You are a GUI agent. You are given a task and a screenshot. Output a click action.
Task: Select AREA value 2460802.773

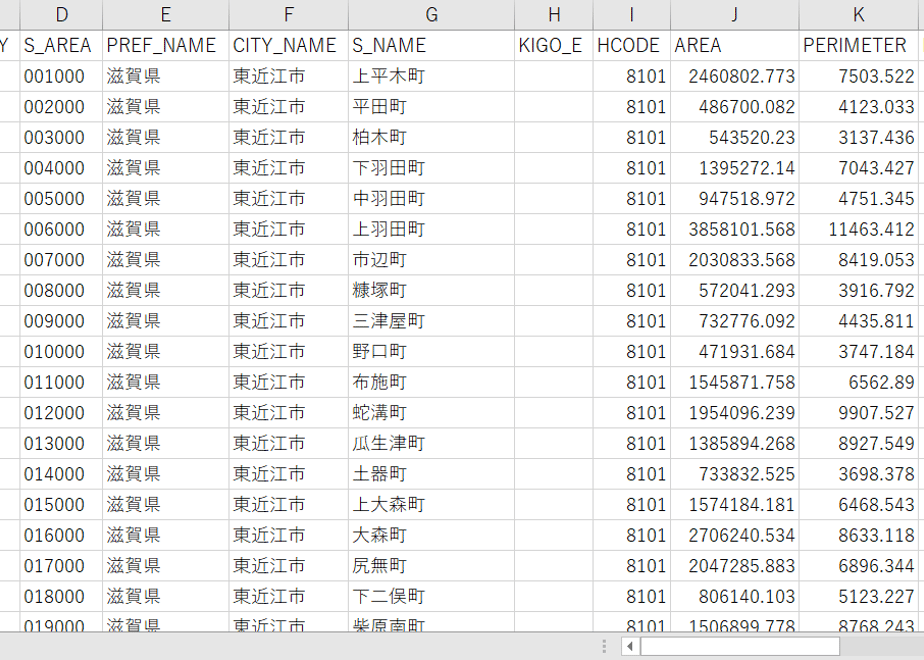tap(735, 76)
